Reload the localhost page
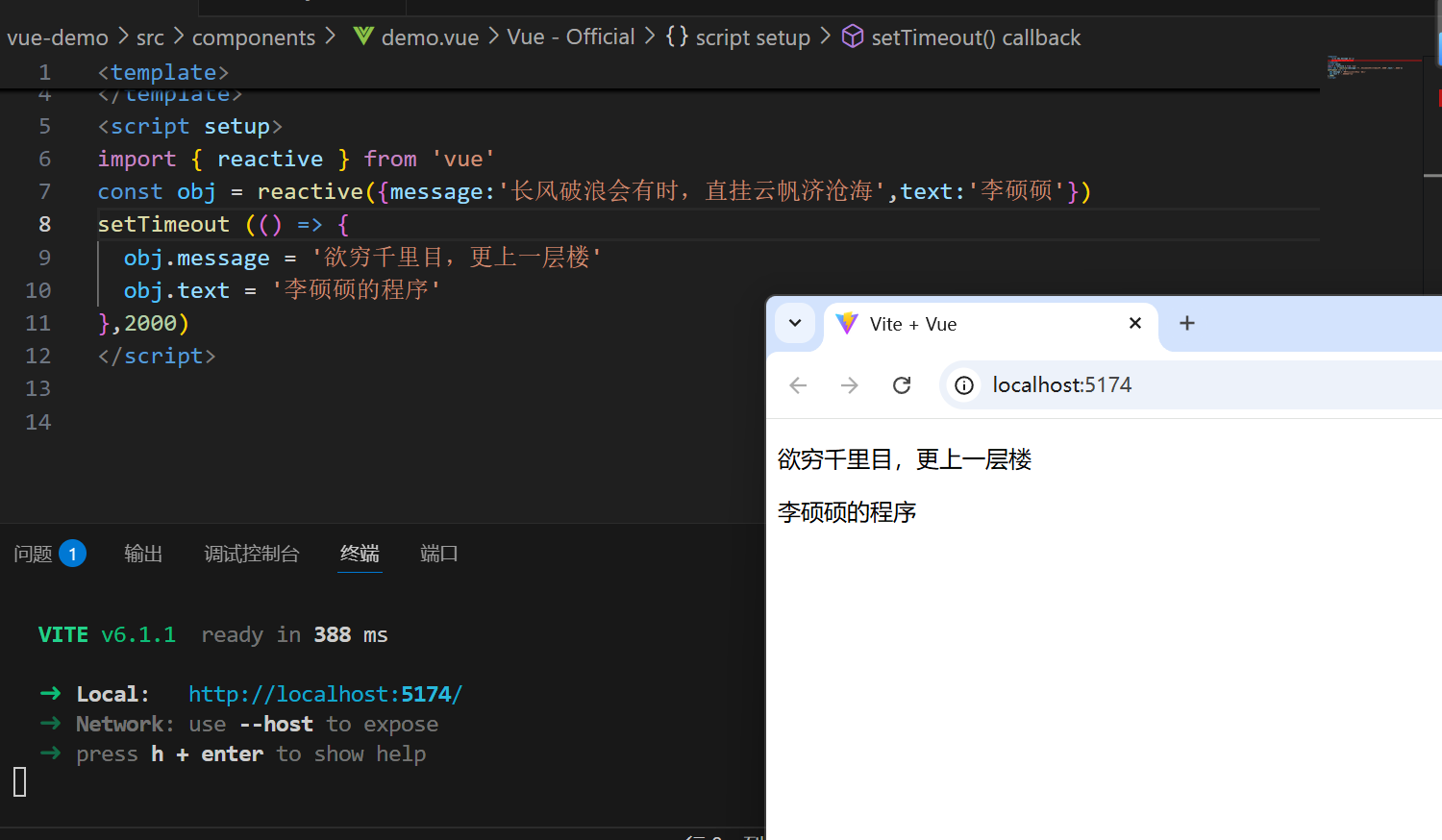Image resolution: width=1442 pixels, height=840 pixels. tap(902, 385)
